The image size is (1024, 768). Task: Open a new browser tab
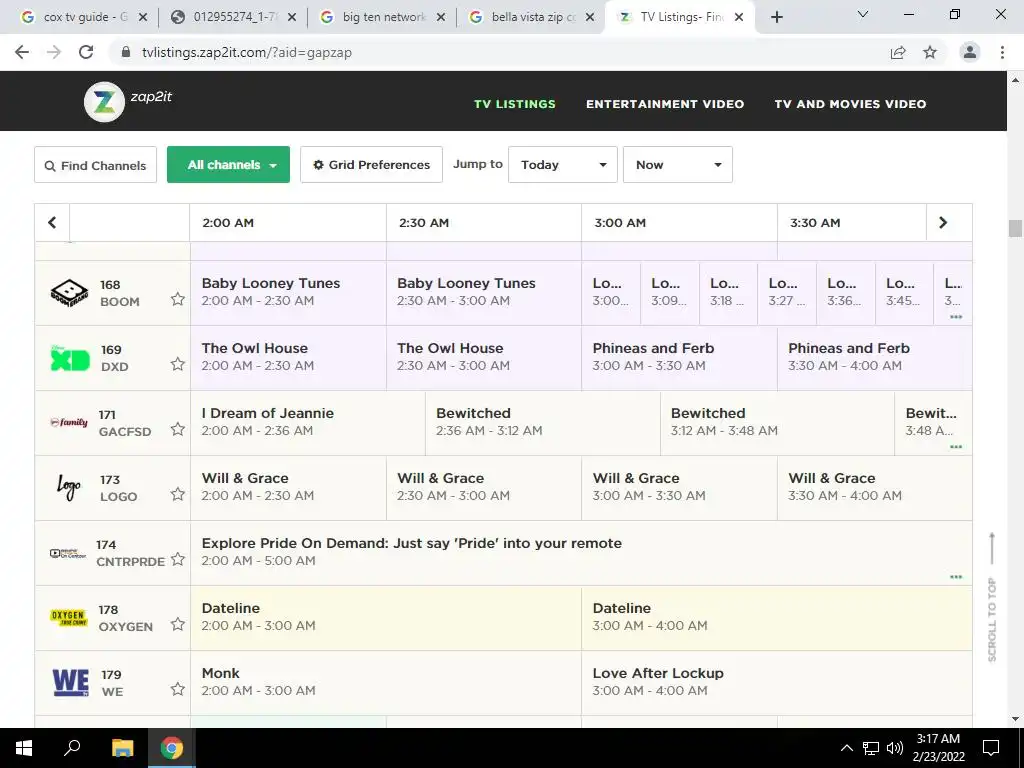coord(776,17)
